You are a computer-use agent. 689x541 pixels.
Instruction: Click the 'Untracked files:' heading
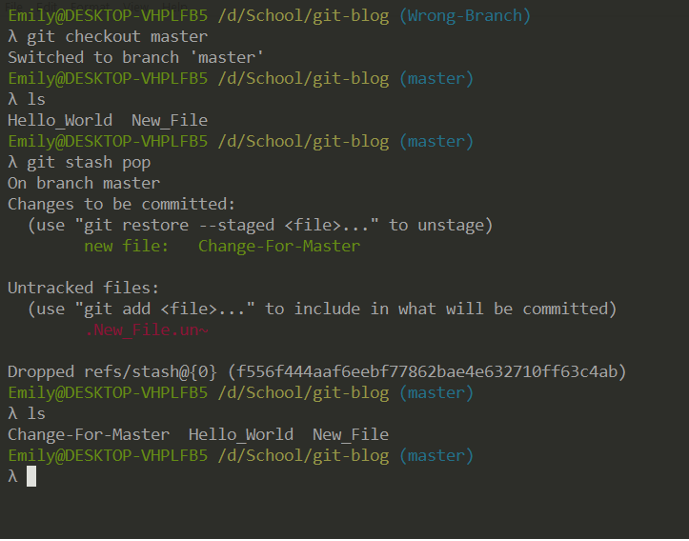[x=83, y=288]
